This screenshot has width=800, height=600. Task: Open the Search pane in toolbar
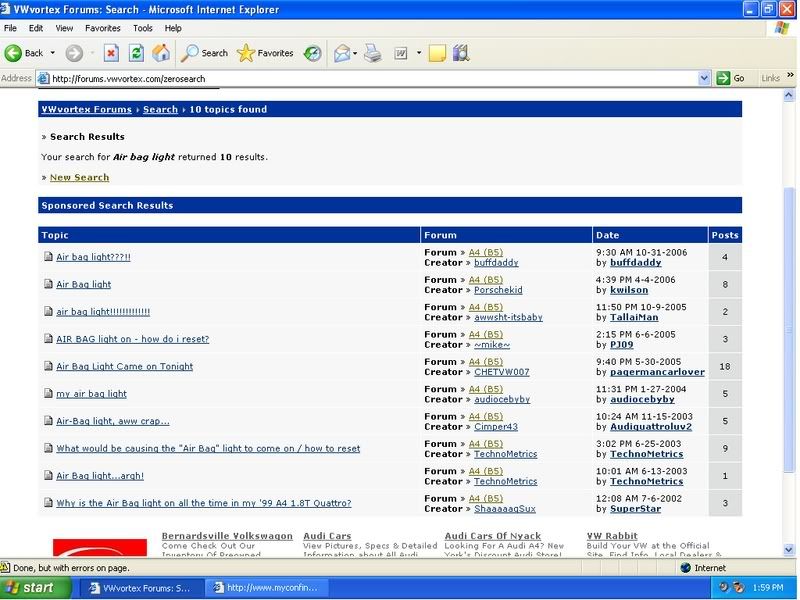tap(204, 53)
